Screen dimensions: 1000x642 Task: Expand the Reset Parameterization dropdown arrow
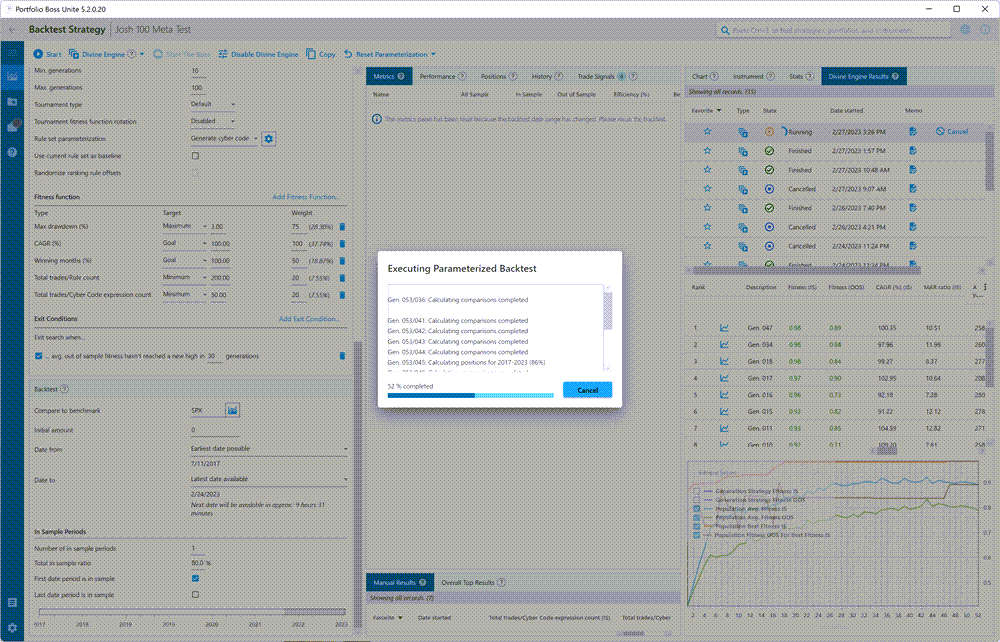tap(434, 54)
